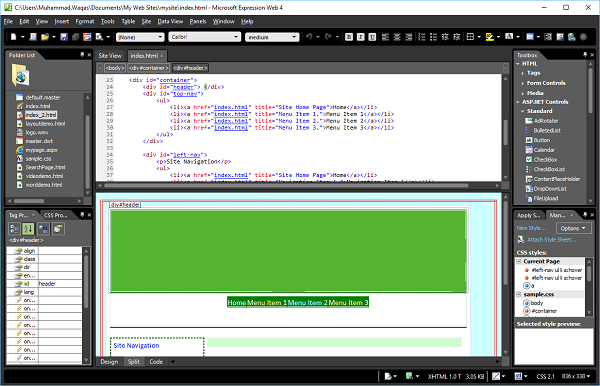Apply Underline from the toolbar
Screen dimensions: 600x386
coord(372,37)
